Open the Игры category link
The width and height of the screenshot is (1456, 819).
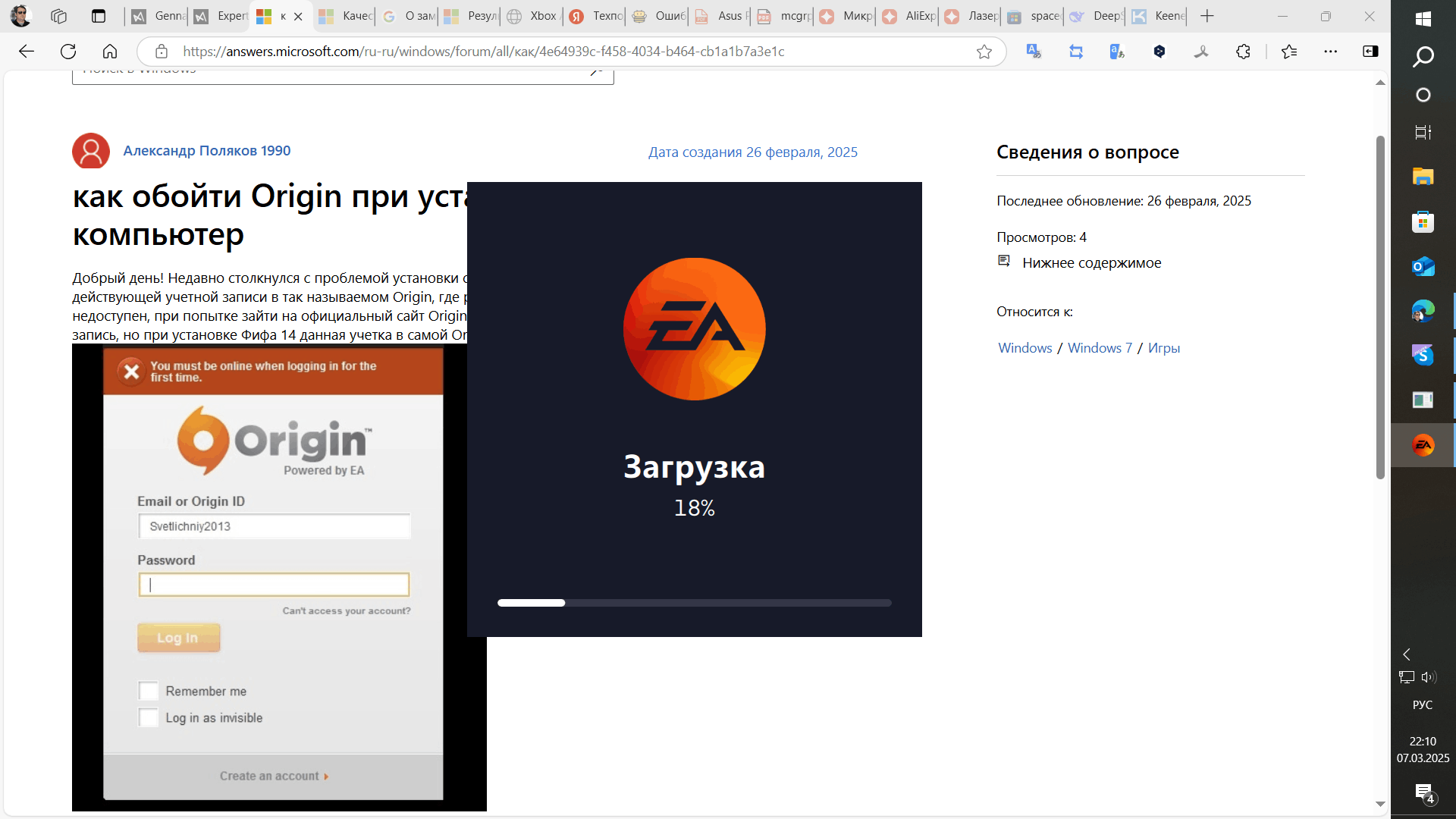(1163, 348)
